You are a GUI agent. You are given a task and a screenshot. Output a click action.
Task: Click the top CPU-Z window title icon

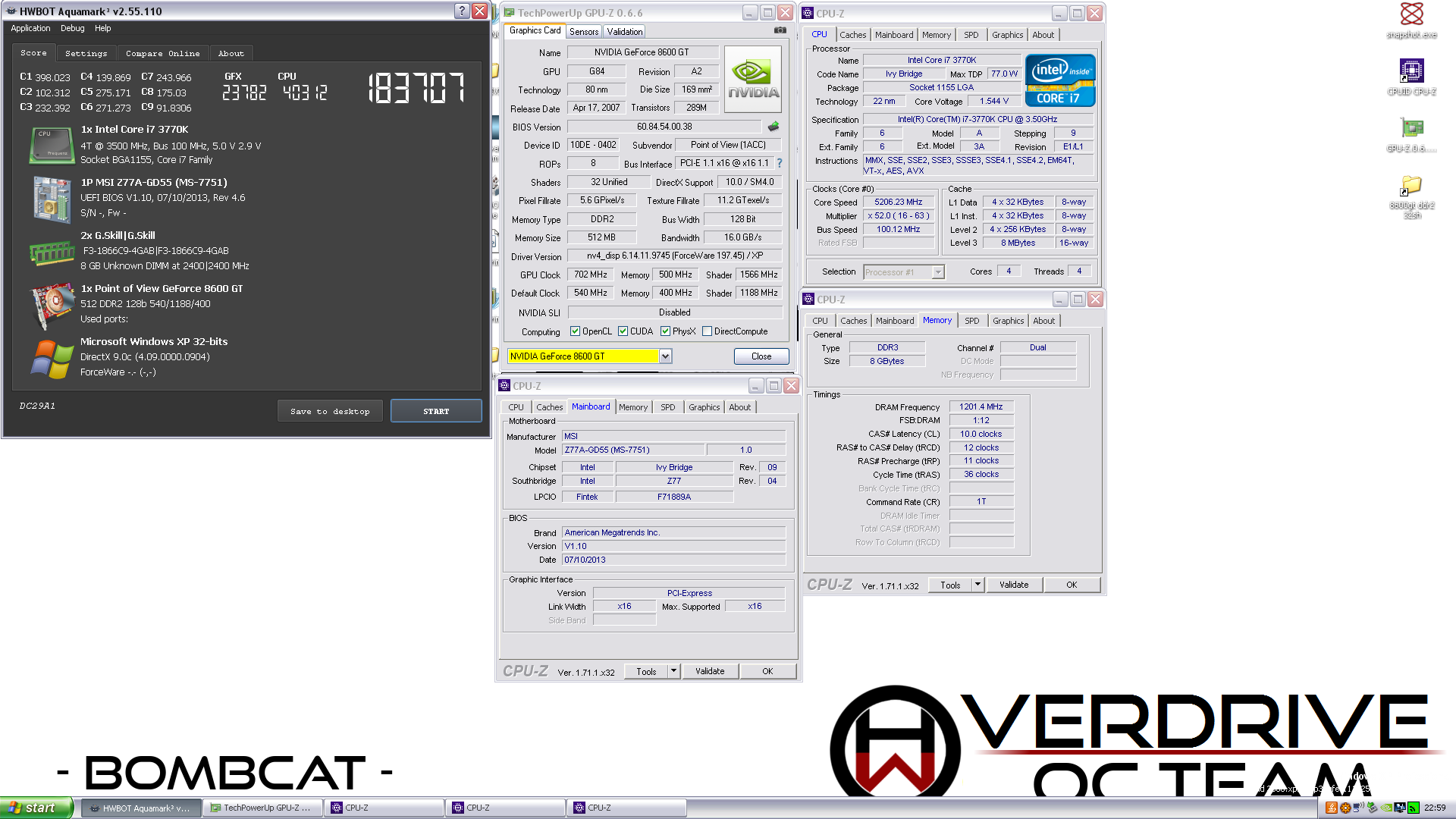click(x=808, y=13)
